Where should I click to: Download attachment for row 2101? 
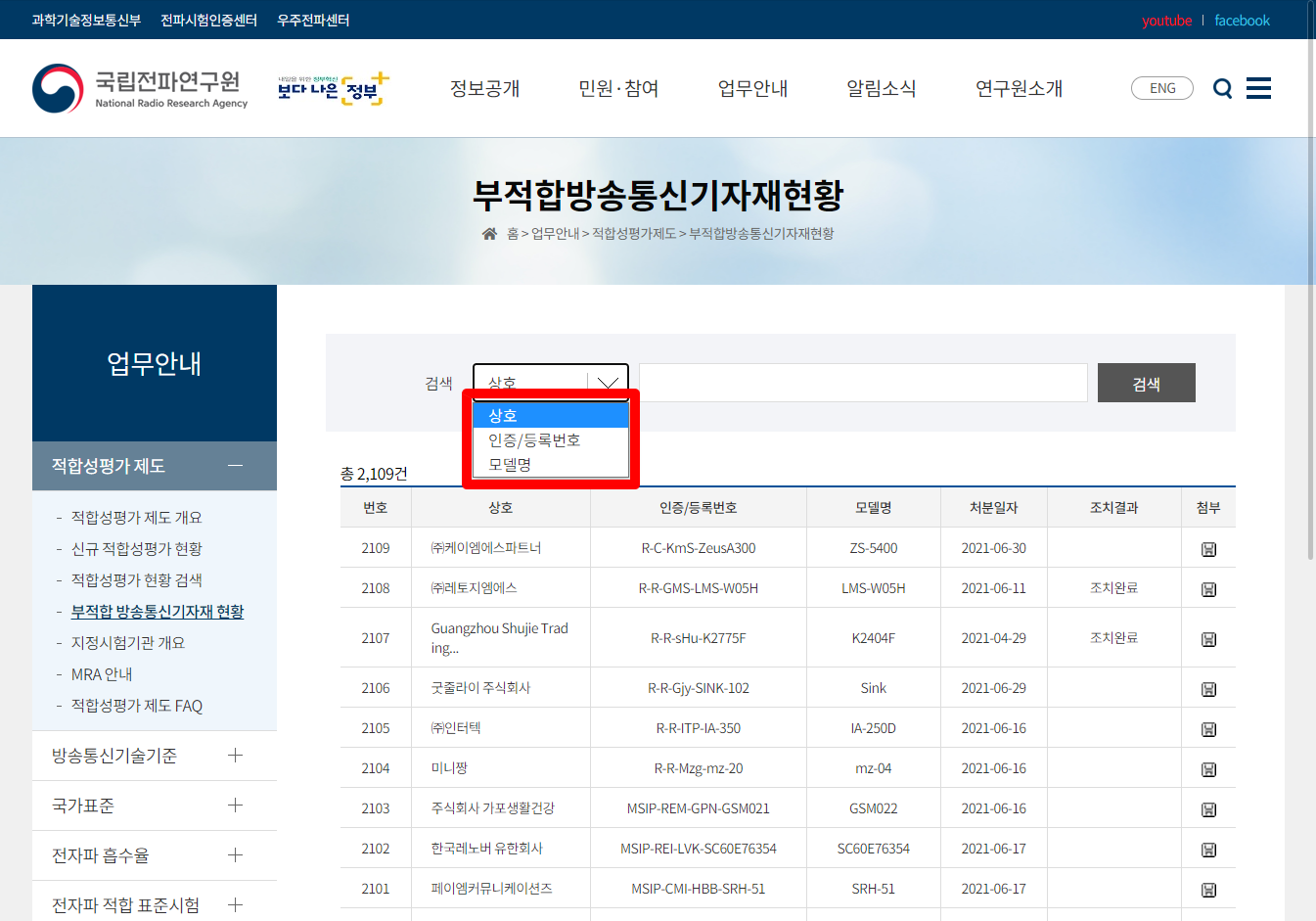click(x=1208, y=890)
